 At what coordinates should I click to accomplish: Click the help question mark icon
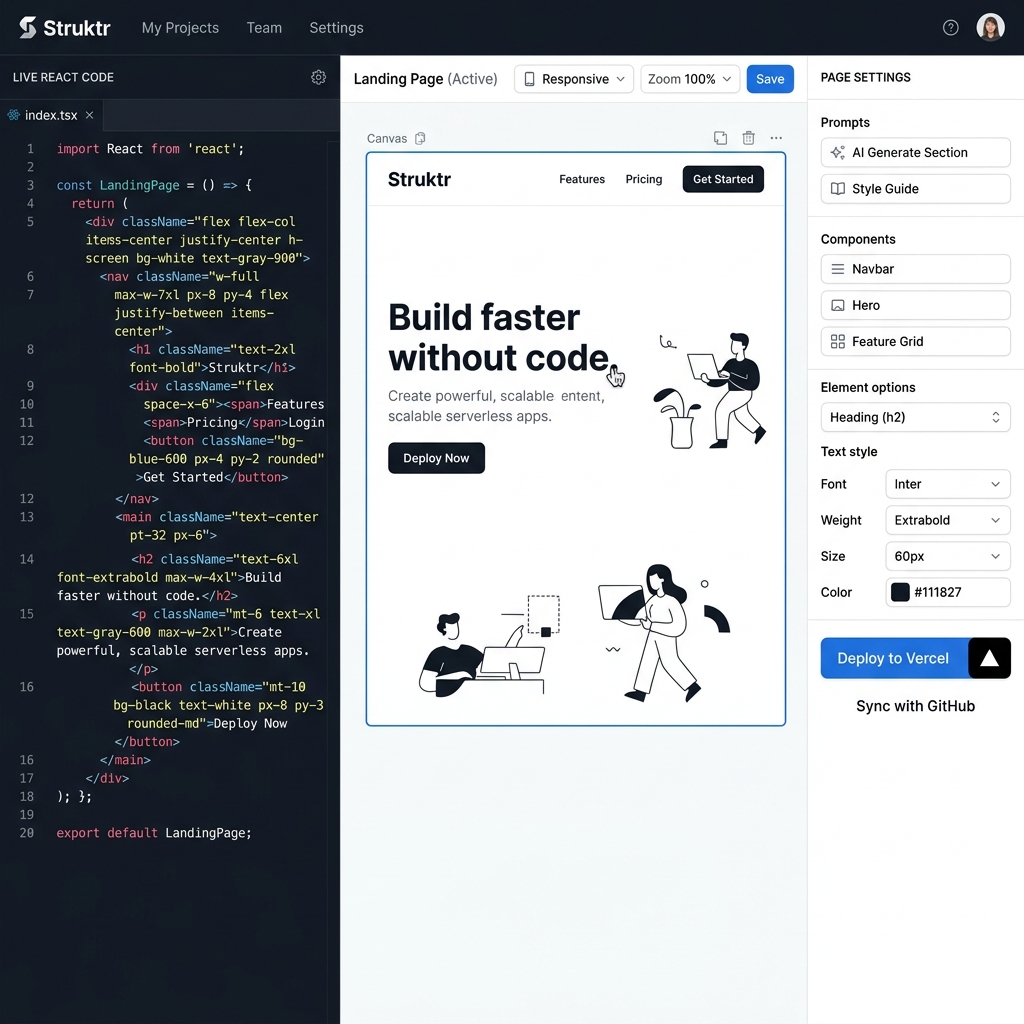[x=950, y=27]
